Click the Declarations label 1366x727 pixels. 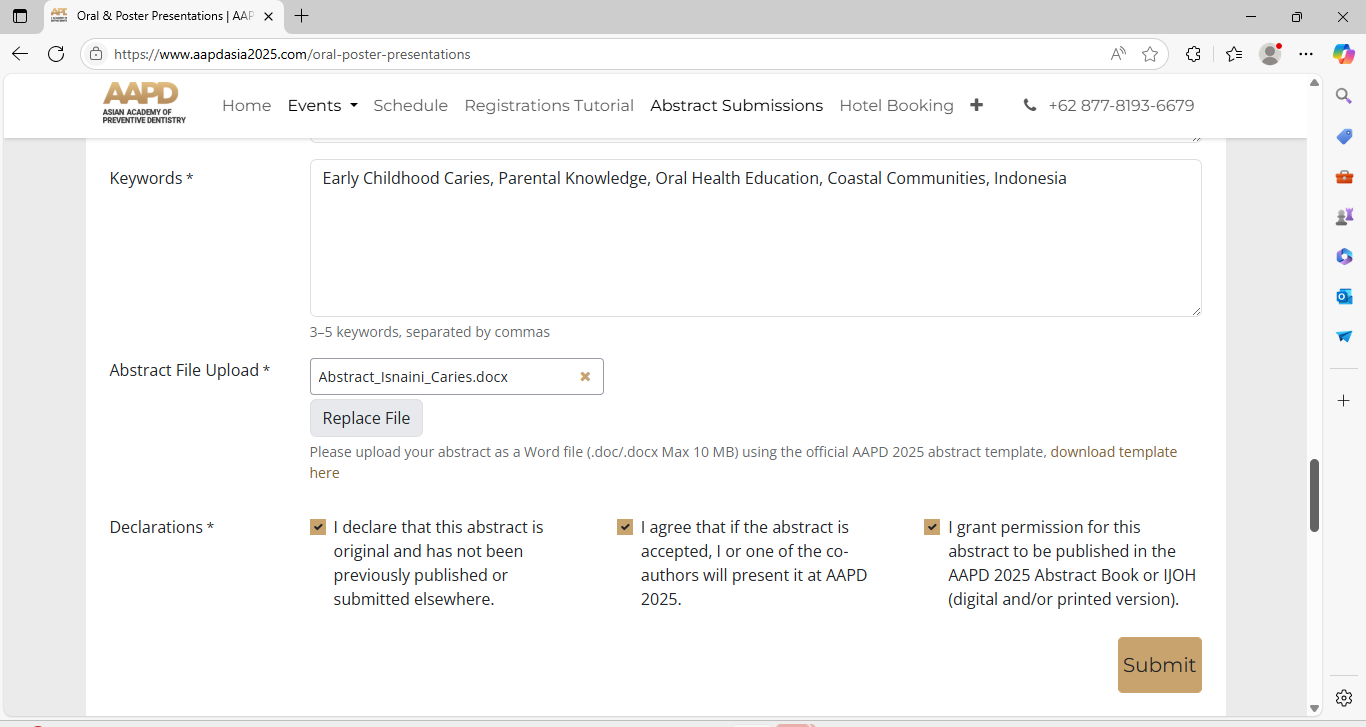click(162, 527)
